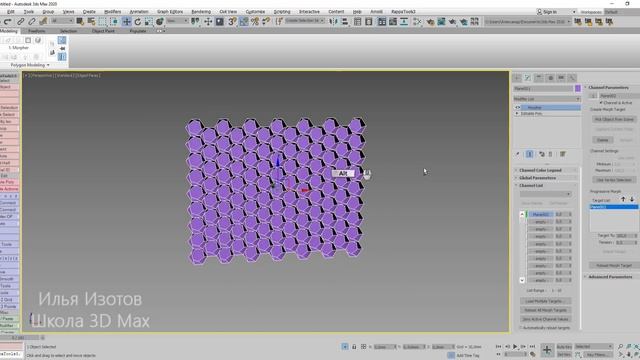Click the Mirror tool icon

coord(333,22)
